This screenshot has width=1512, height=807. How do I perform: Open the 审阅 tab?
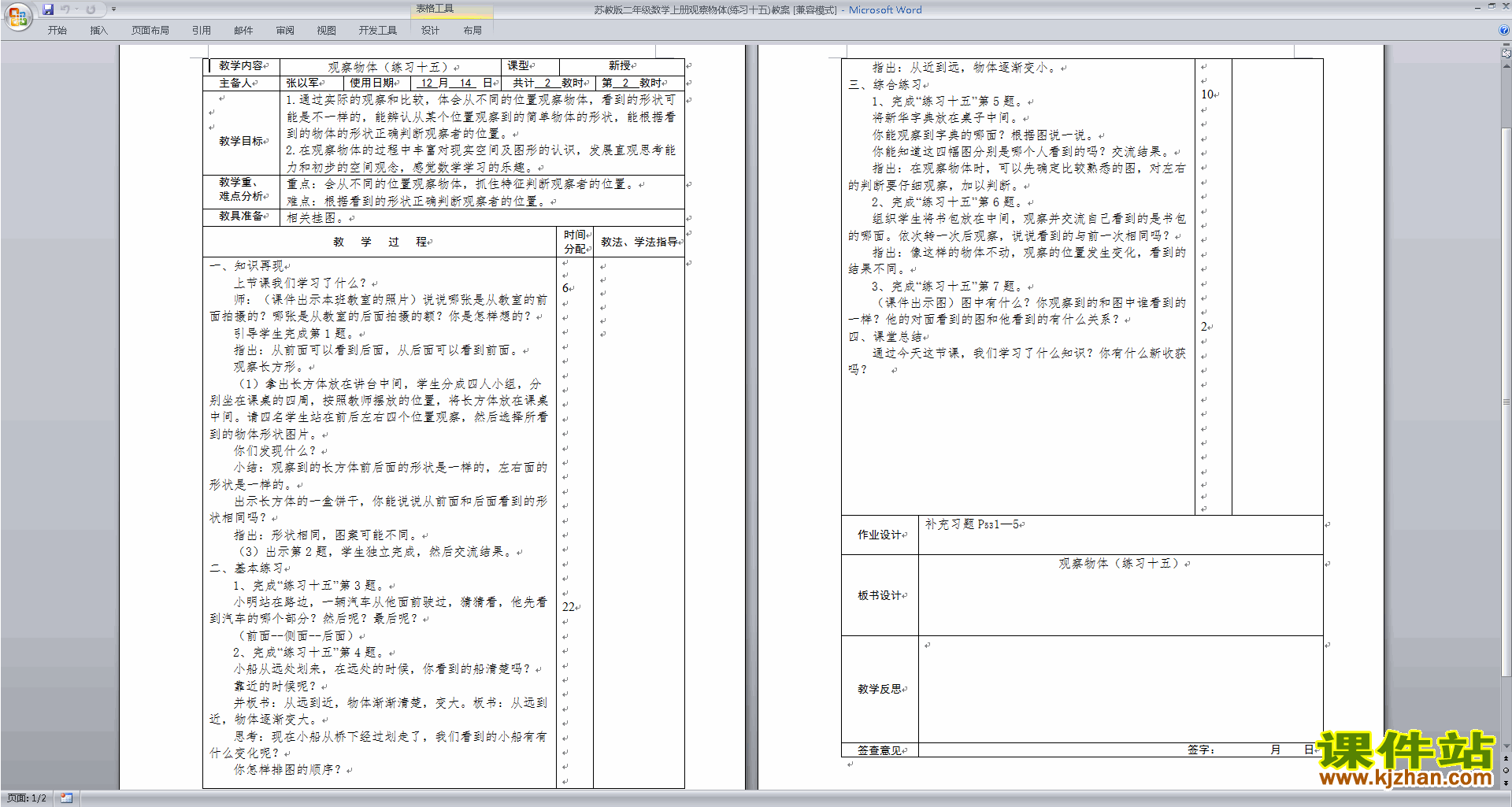285,30
